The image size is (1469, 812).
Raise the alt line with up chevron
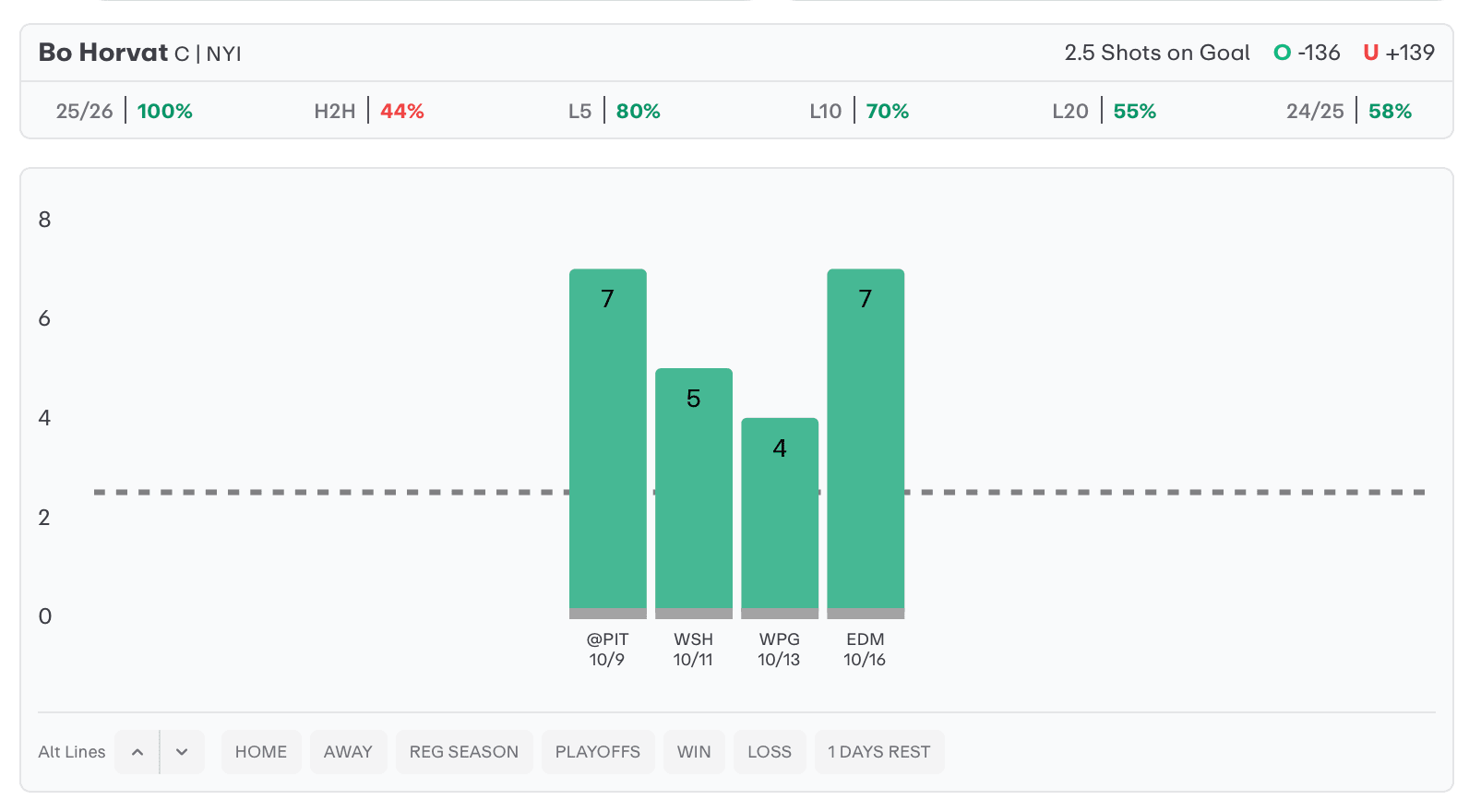point(137,752)
